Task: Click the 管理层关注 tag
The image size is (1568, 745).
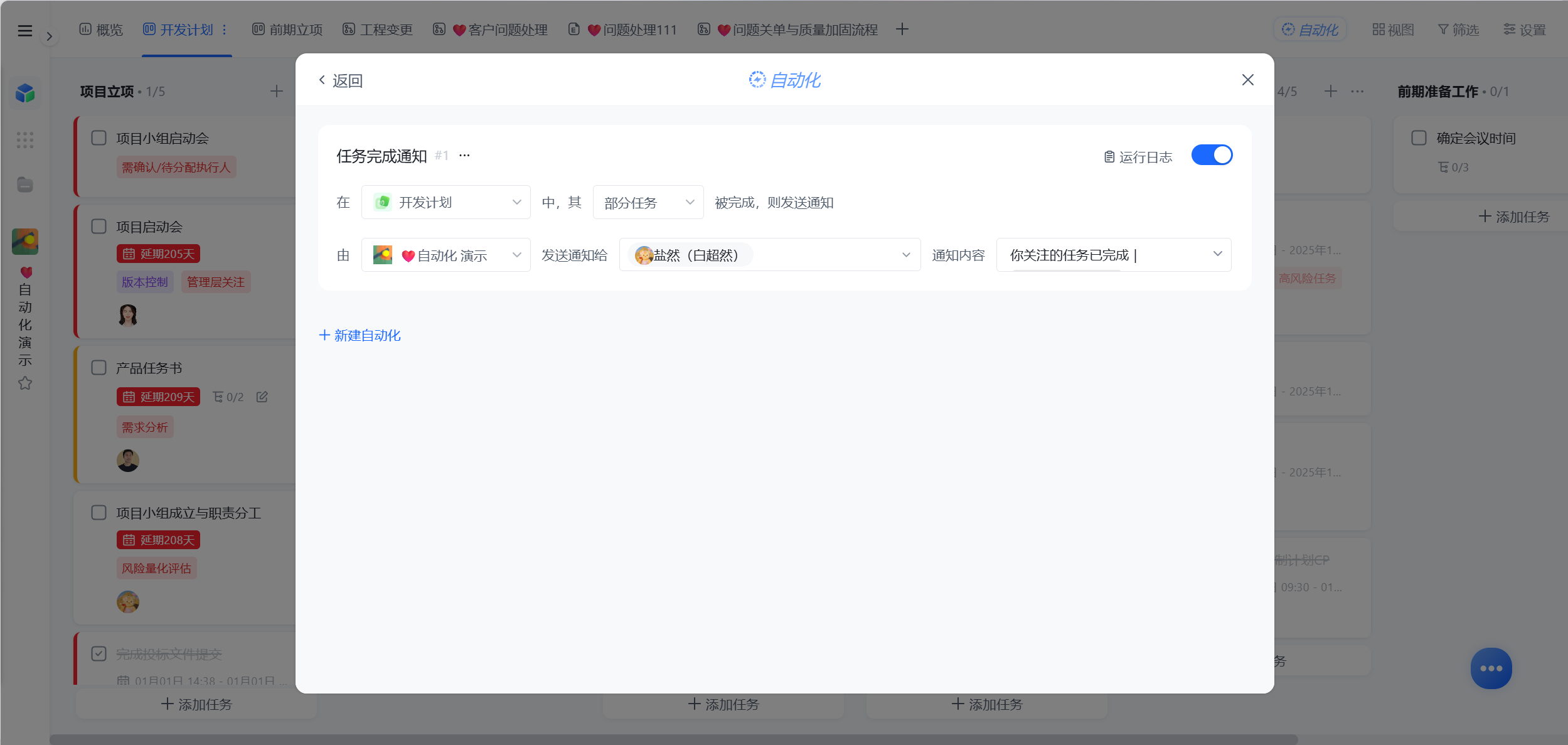Action: pos(216,282)
